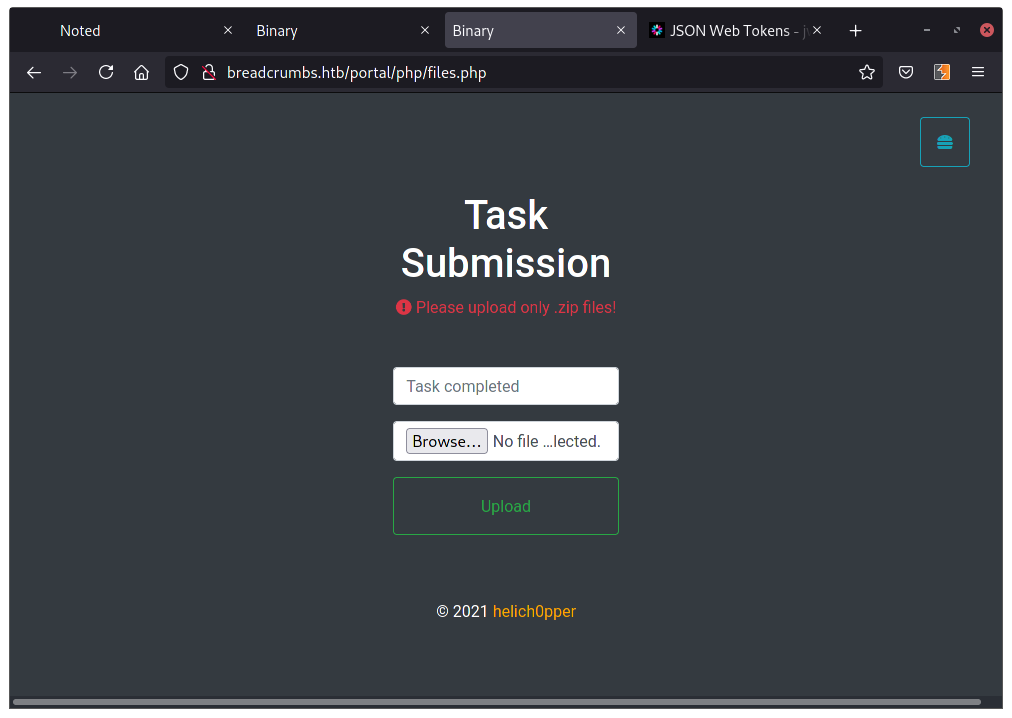Click the insecure connection padlock icon
Screen dimensions: 1012x718
coord(208,72)
